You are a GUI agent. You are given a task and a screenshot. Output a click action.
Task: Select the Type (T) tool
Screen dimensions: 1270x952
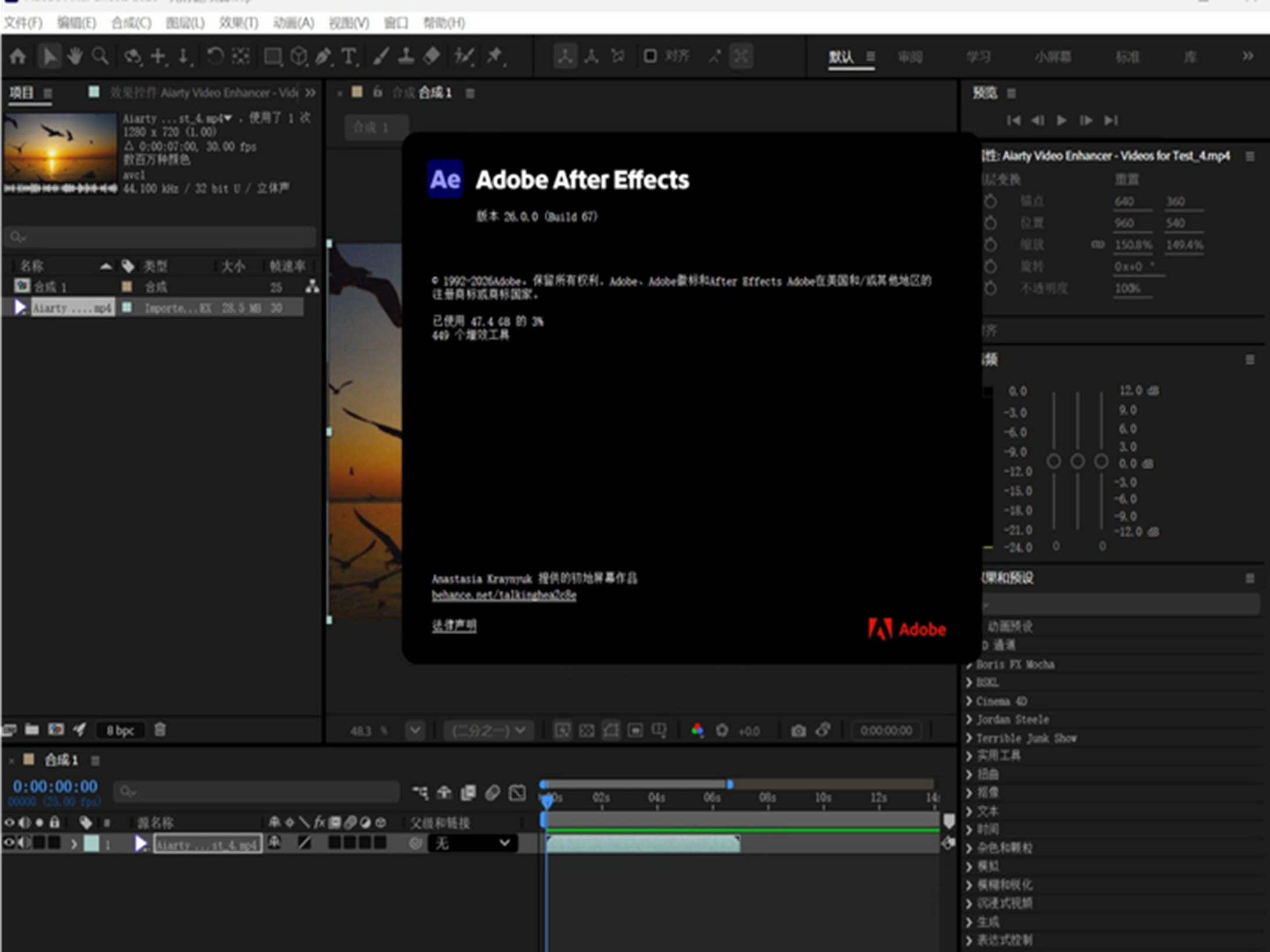tap(349, 56)
